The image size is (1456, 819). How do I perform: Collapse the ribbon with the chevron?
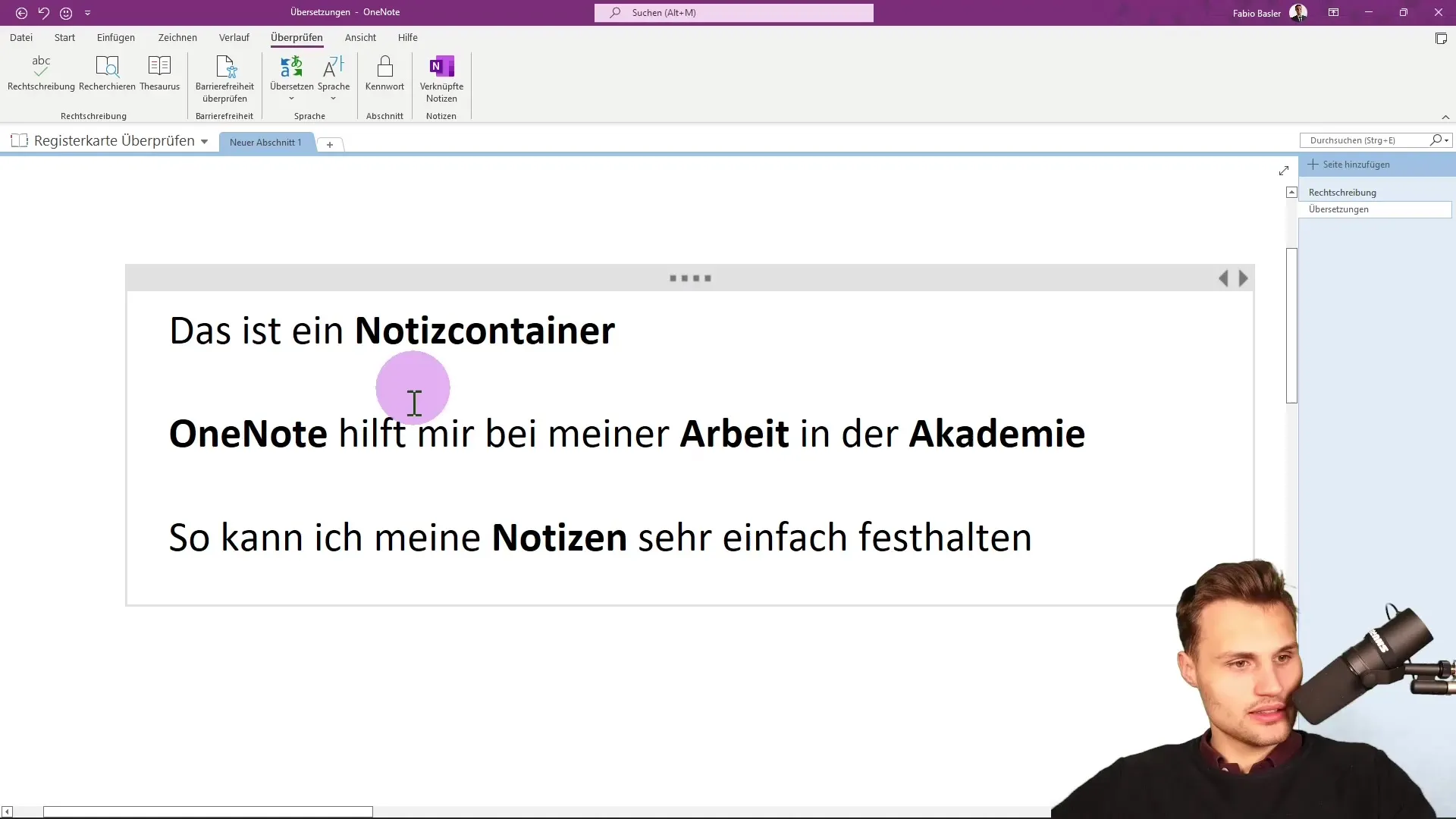pyautogui.click(x=1445, y=117)
